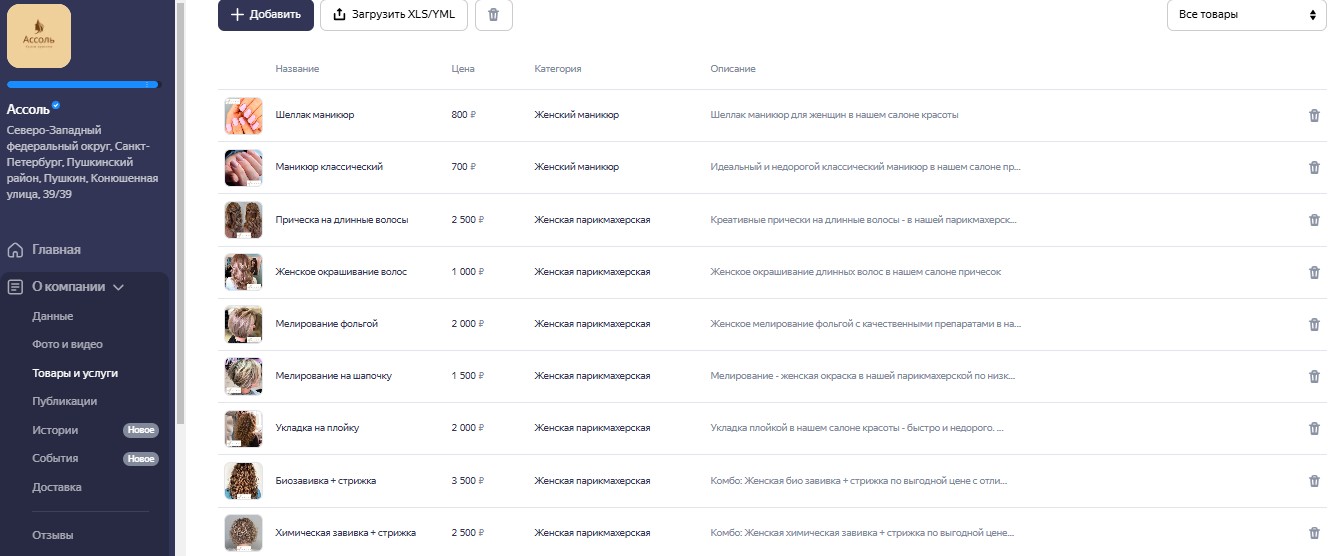This screenshot has width=1340, height=556.
Task: Click the Главная home icon in sidebar
Action: click(15, 250)
